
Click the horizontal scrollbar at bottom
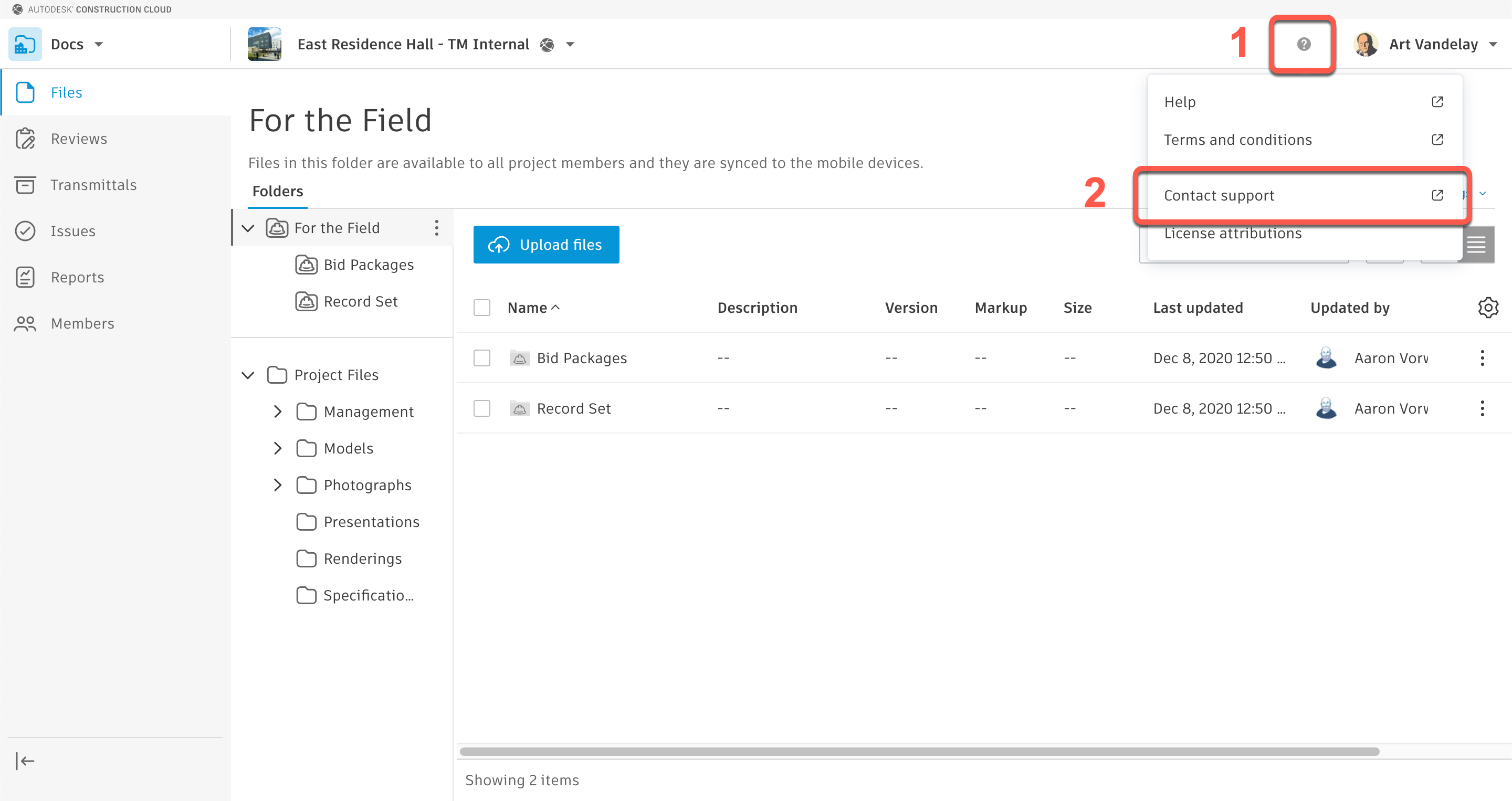coord(919,752)
